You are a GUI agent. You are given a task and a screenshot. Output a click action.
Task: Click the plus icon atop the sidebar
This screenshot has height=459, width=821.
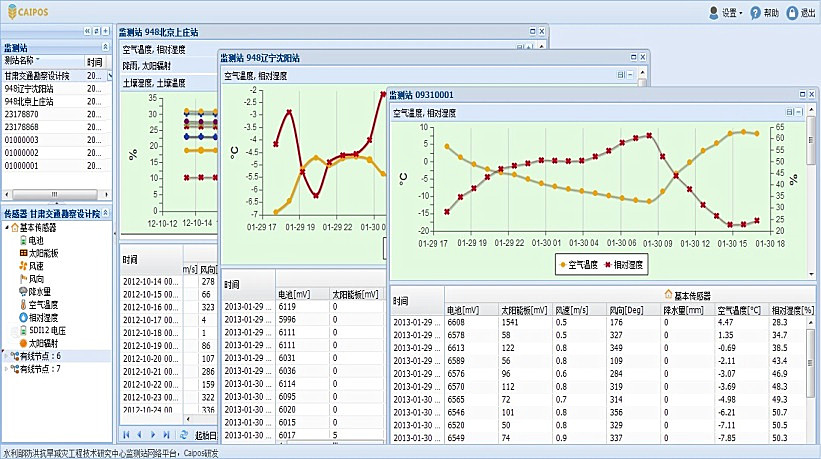[105, 31]
